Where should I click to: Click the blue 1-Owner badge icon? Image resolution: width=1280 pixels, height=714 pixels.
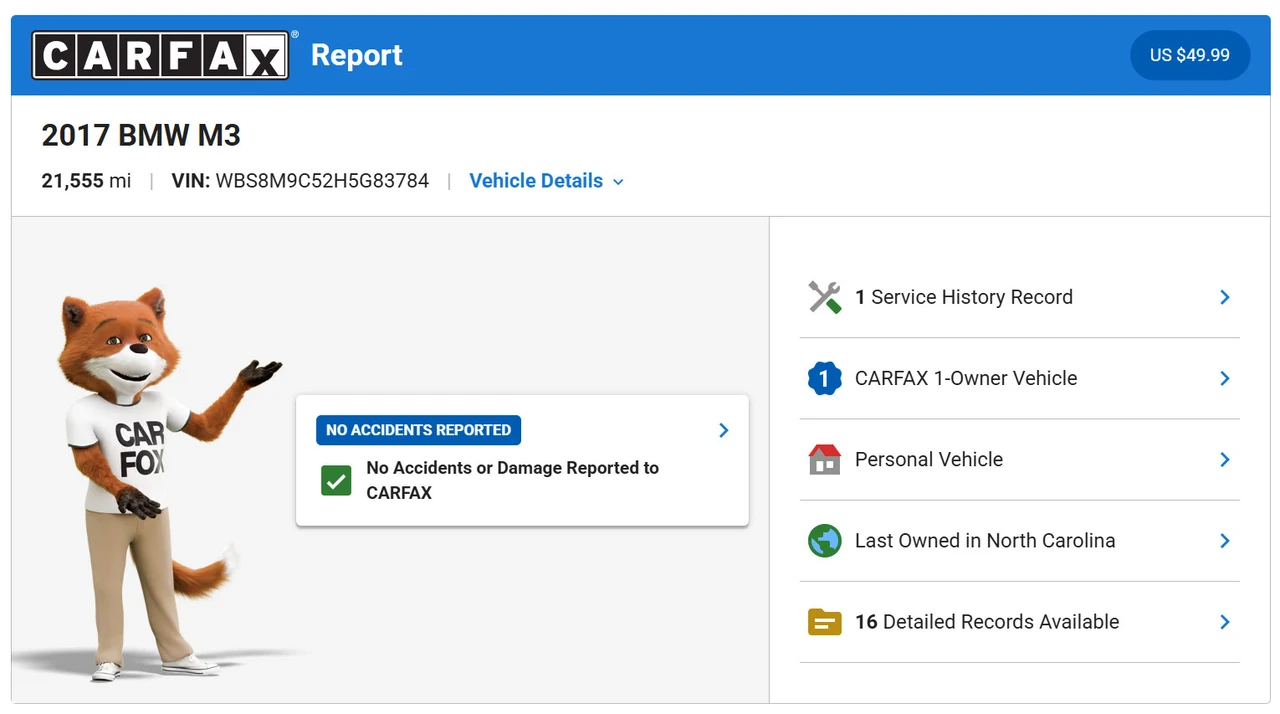point(825,378)
